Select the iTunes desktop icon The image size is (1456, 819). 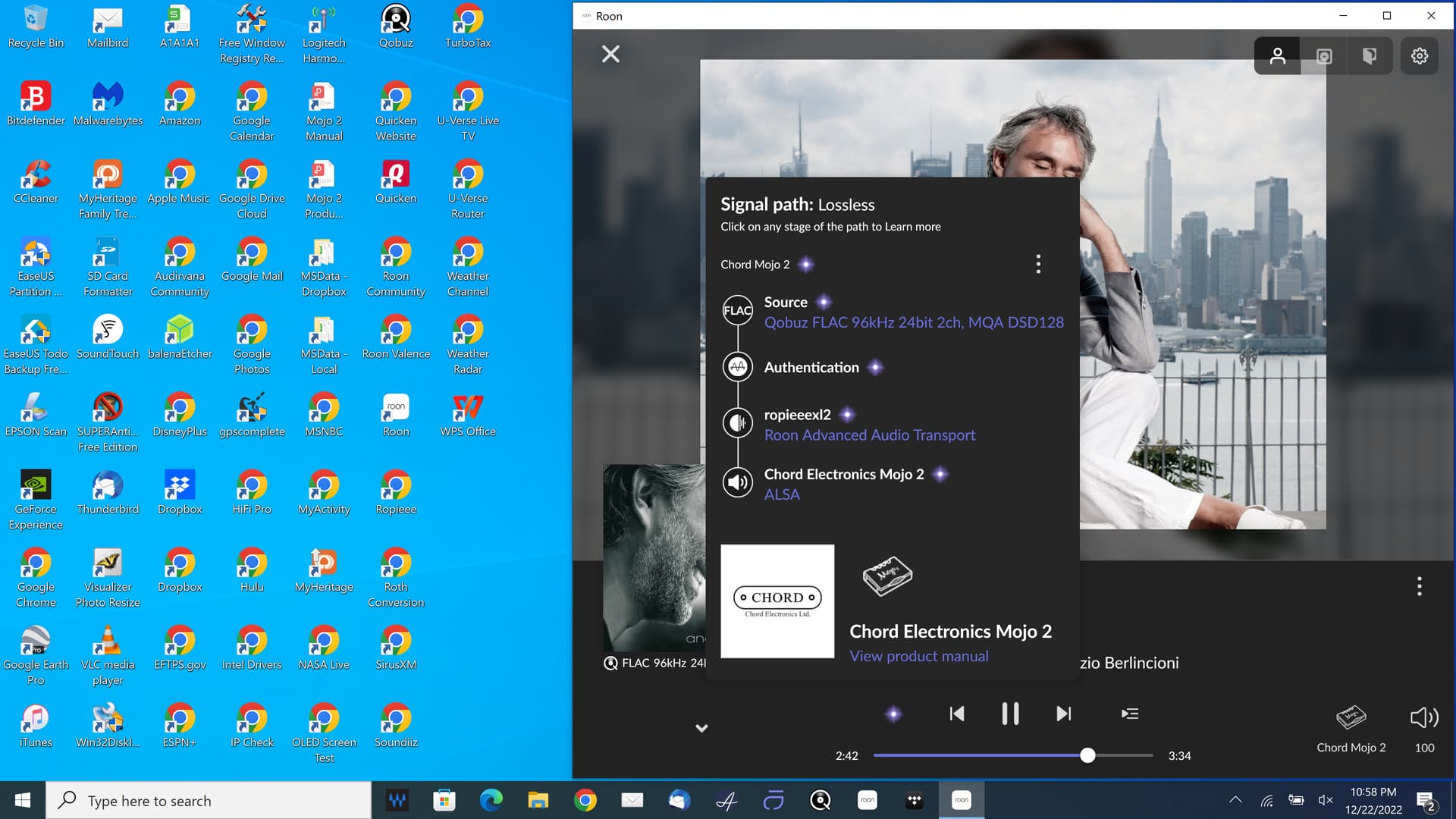point(36,726)
